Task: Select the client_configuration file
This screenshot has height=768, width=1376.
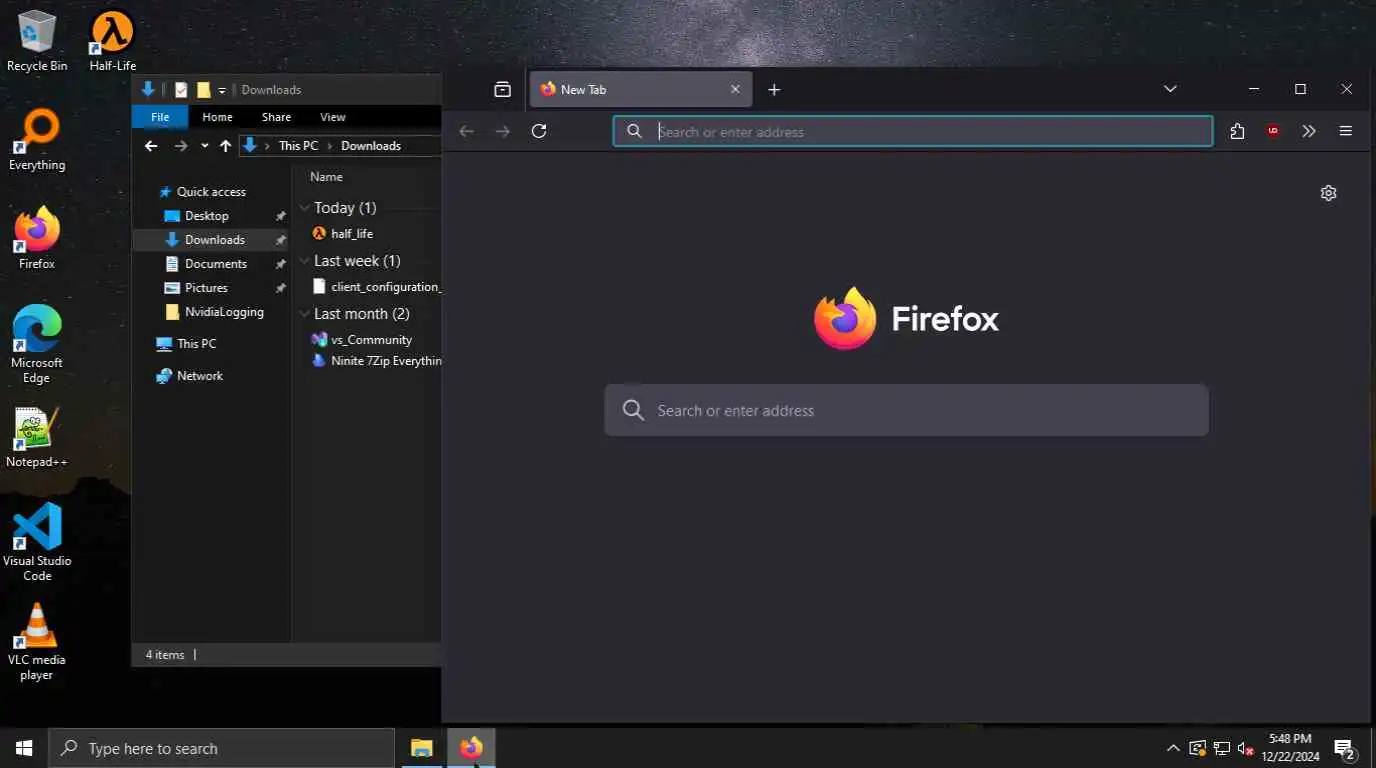Action: (377, 287)
